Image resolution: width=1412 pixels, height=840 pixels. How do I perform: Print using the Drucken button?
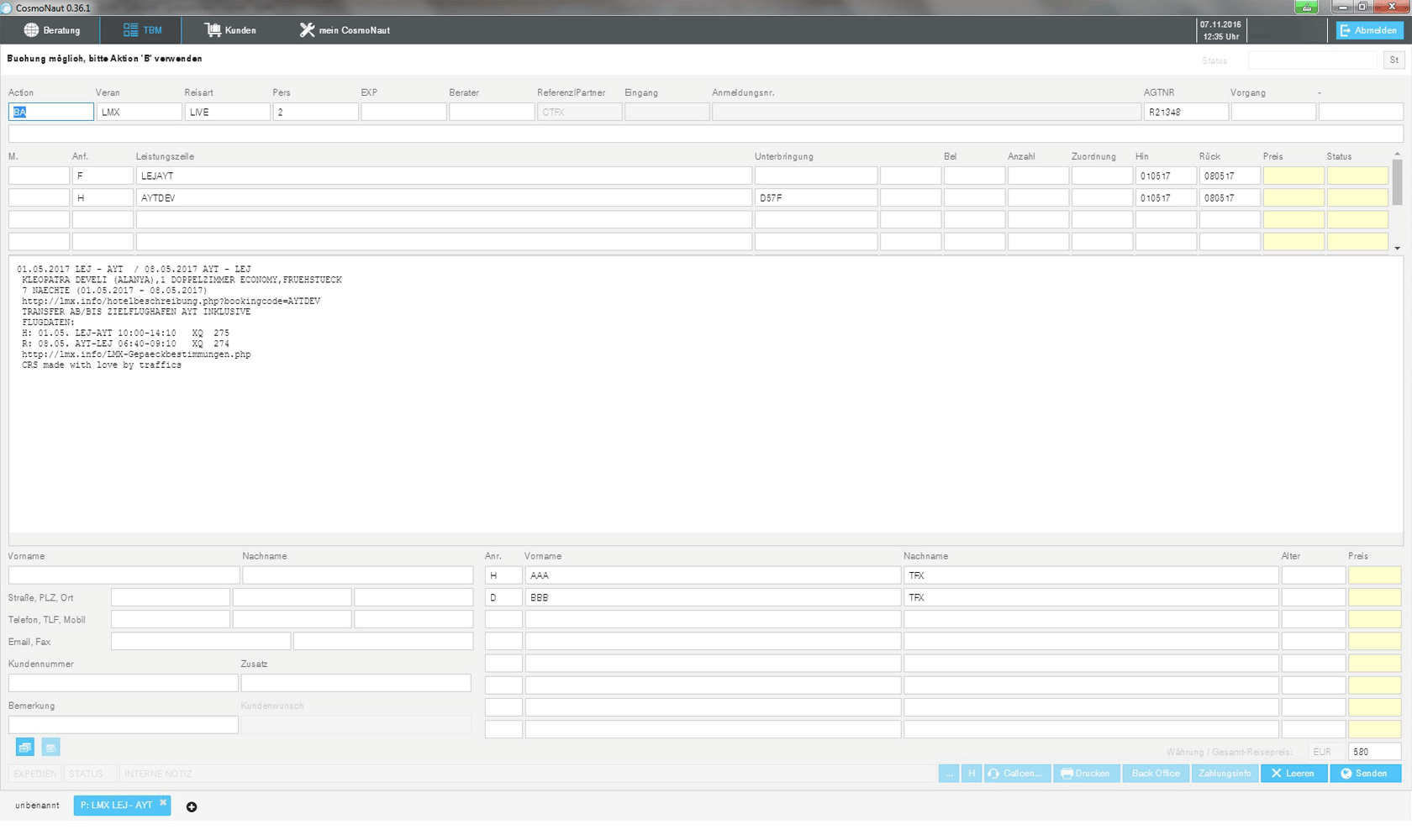(1086, 774)
